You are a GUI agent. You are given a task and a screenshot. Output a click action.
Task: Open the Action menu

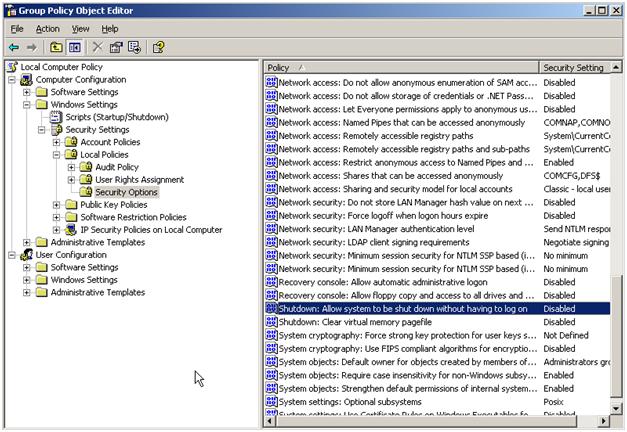pos(48,29)
